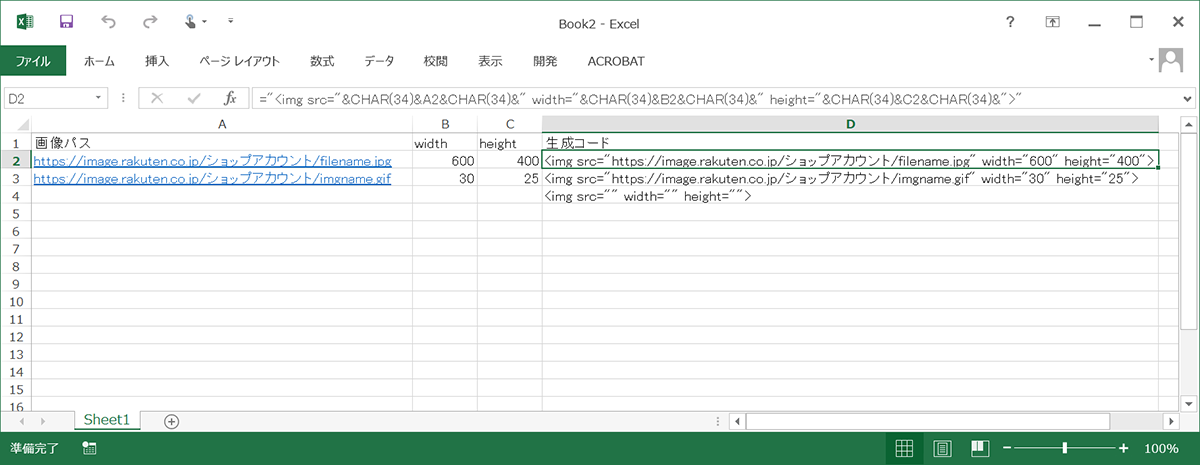
Task: Open the imgname.gif image URL link
Action: click(212, 178)
